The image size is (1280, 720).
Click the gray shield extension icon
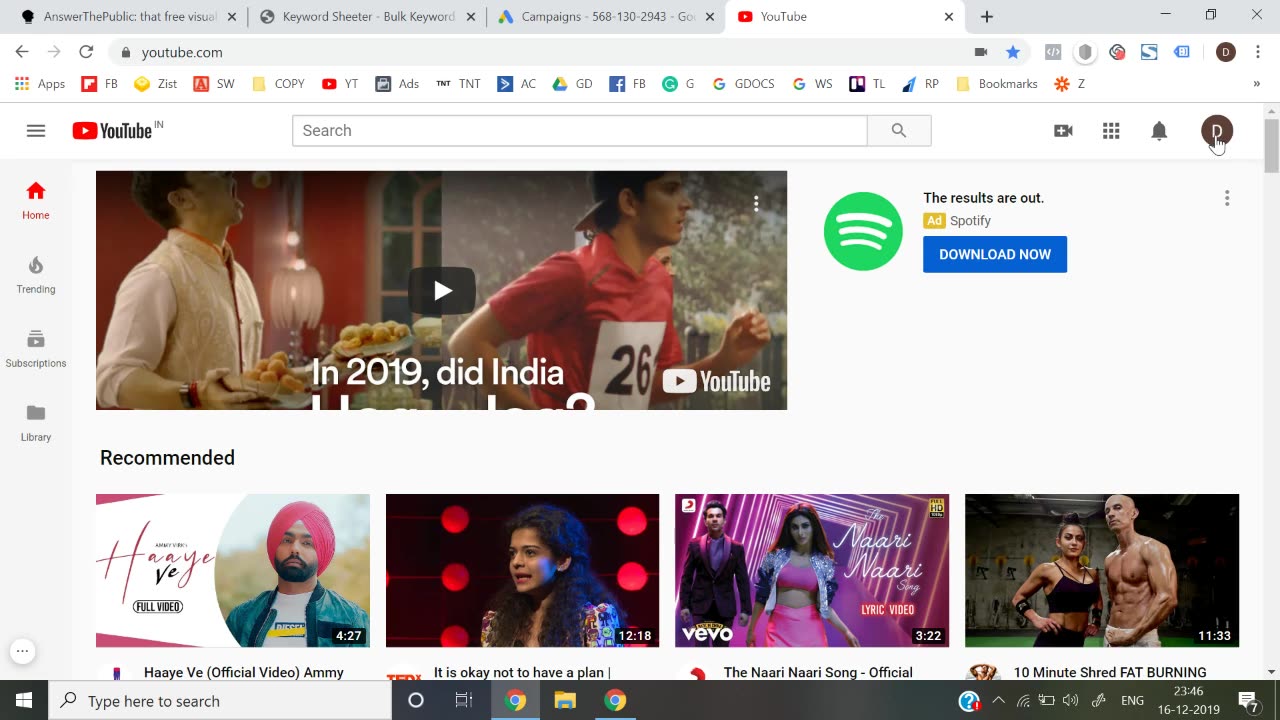(x=1085, y=52)
